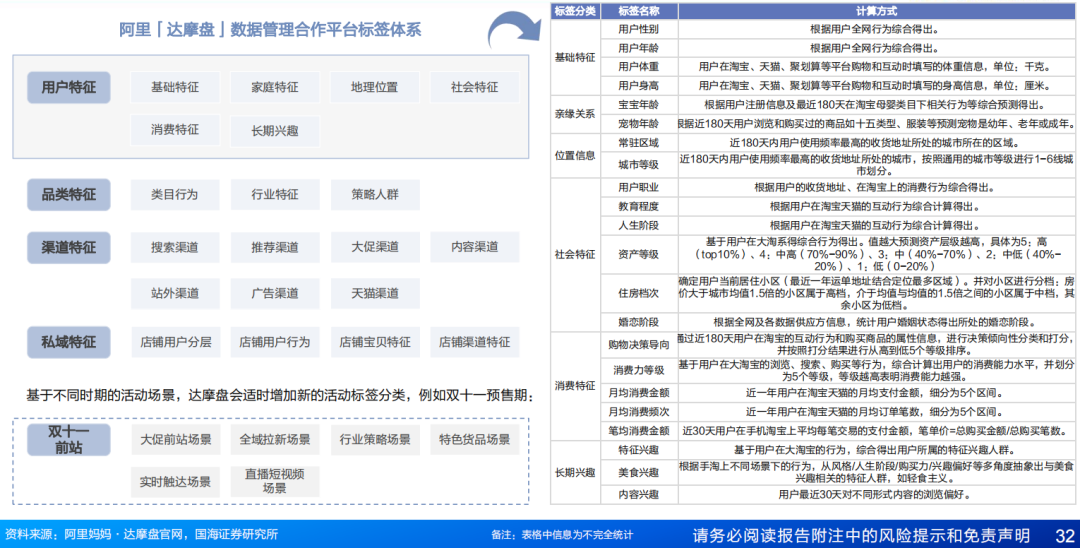Click the 站外渠道 tag box

click(175, 293)
